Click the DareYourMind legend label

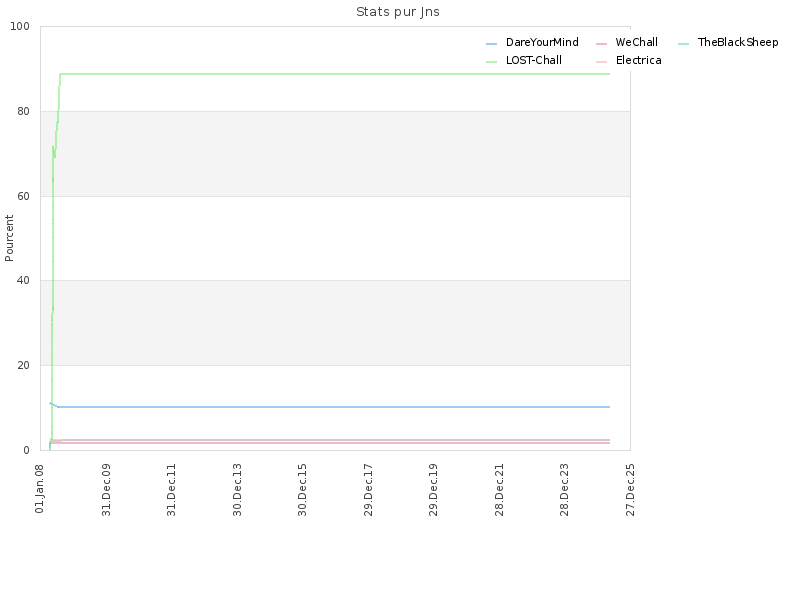pyautogui.click(x=542, y=42)
